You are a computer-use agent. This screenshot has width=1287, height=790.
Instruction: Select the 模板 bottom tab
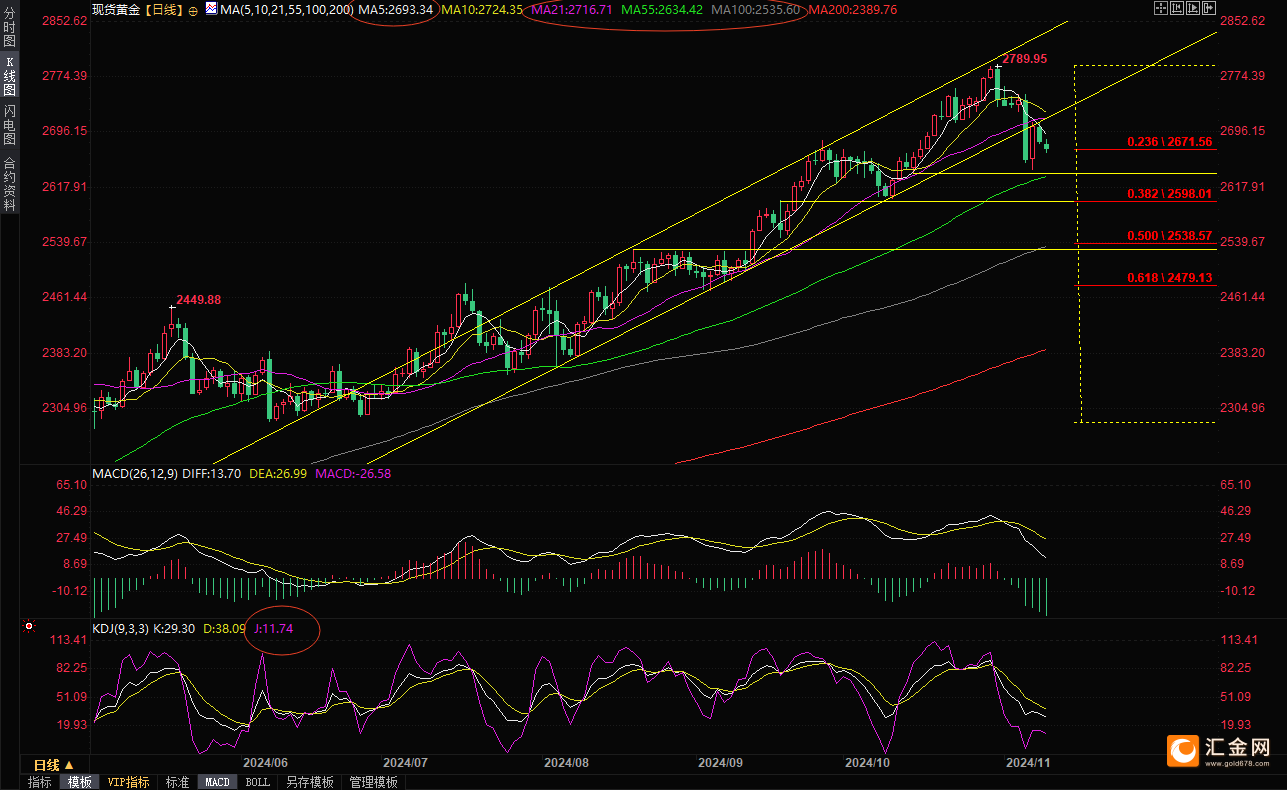tap(79, 782)
